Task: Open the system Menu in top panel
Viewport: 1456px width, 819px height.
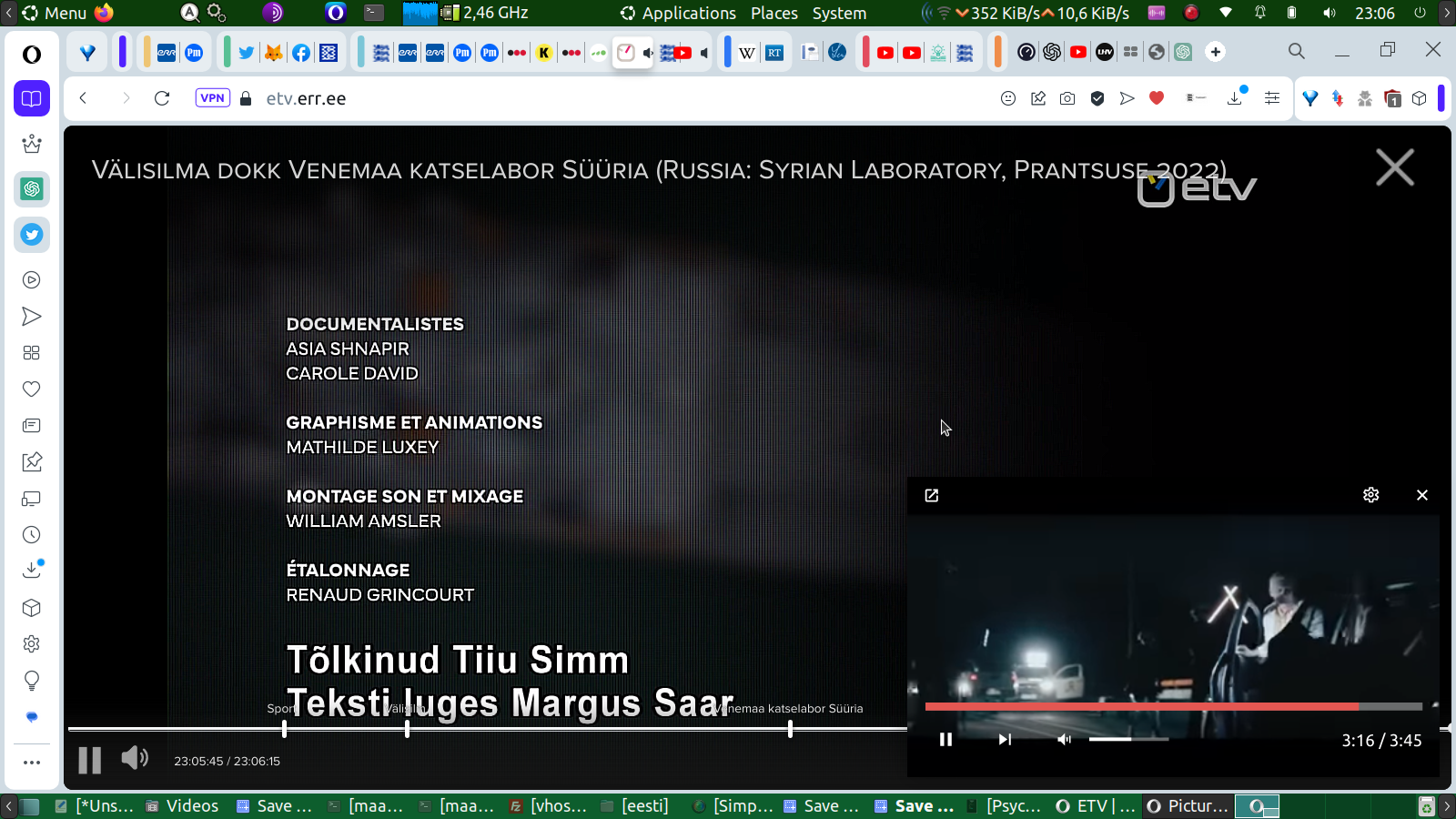Action: click(x=55, y=13)
